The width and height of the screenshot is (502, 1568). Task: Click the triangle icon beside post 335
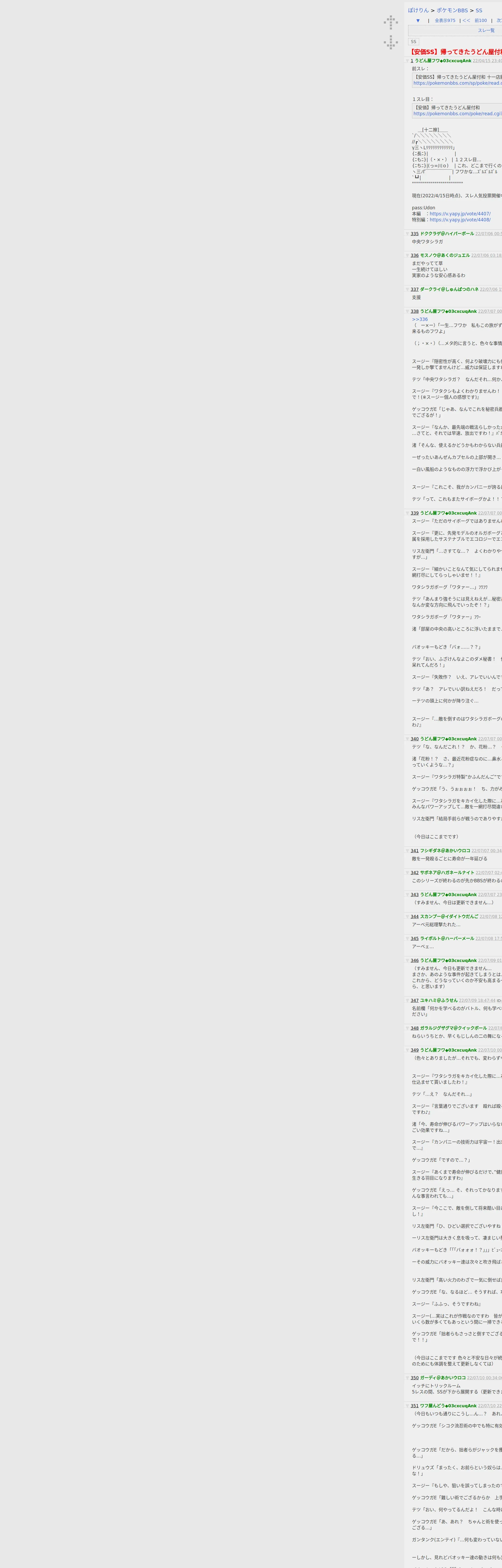(x=408, y=234)
